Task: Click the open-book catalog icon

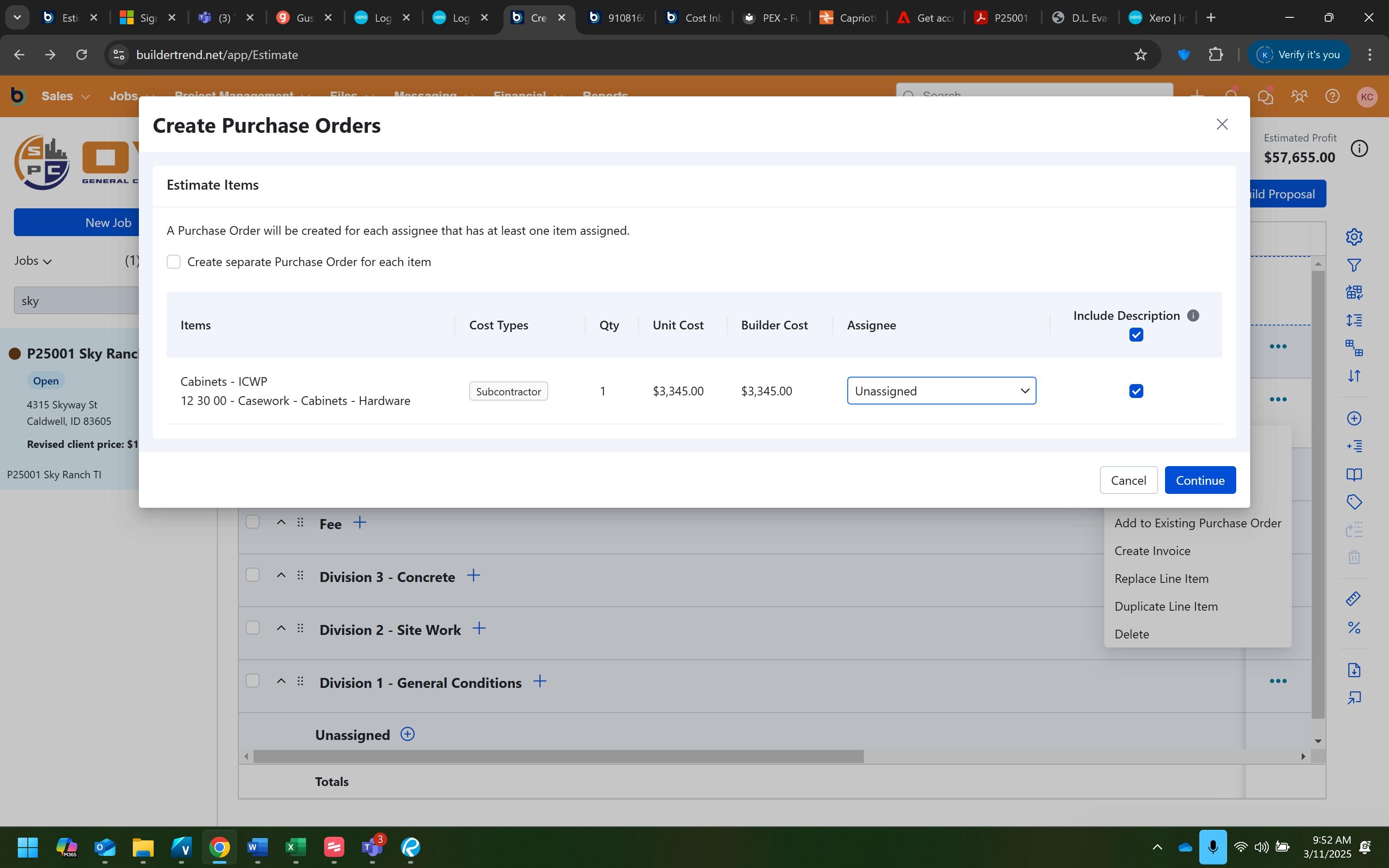Action: tap(1354, 475)
